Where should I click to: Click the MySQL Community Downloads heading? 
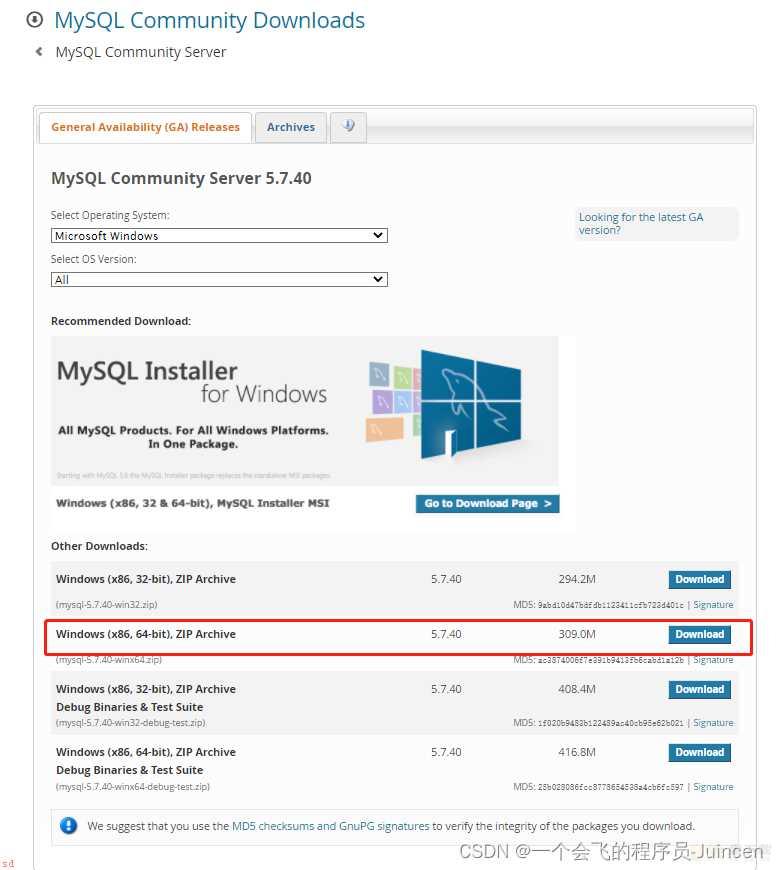pyautogui.click(x=210, y=21)
